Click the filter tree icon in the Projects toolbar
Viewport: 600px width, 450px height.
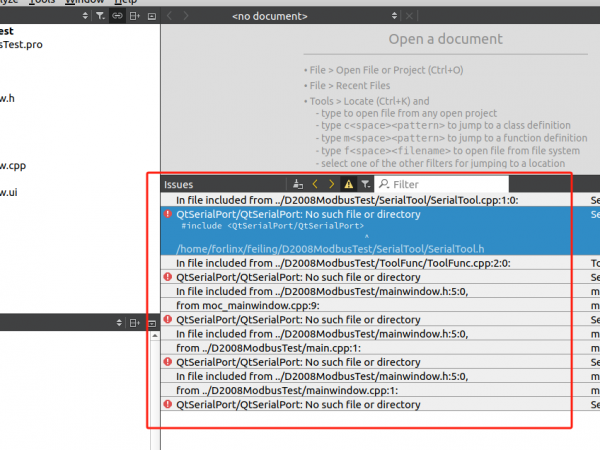coord(99,17)
